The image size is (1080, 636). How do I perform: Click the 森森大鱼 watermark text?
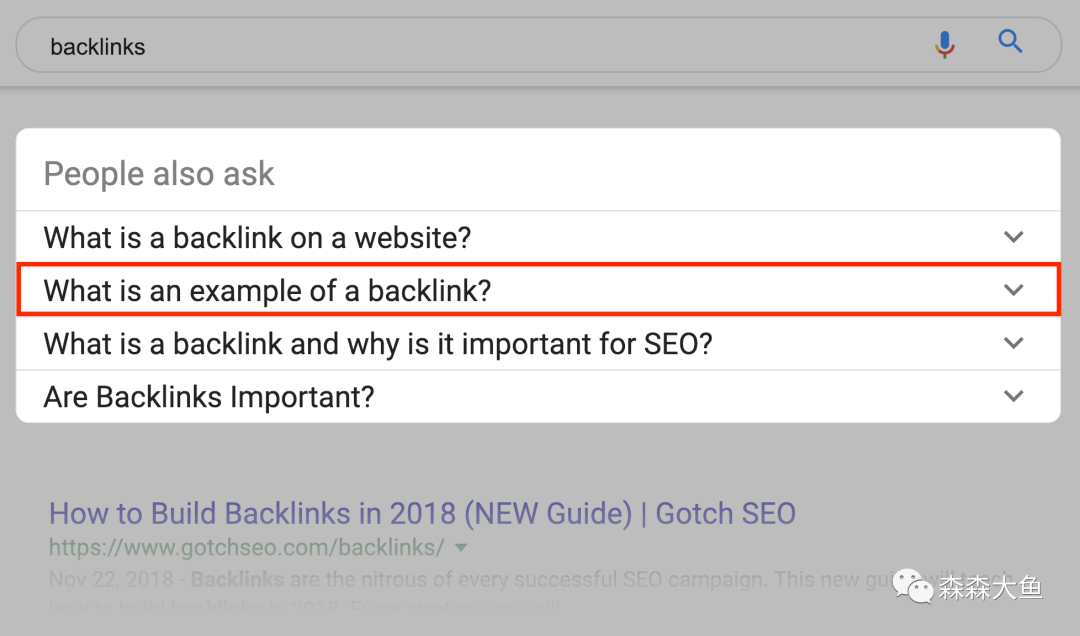[x=990, y=586]
